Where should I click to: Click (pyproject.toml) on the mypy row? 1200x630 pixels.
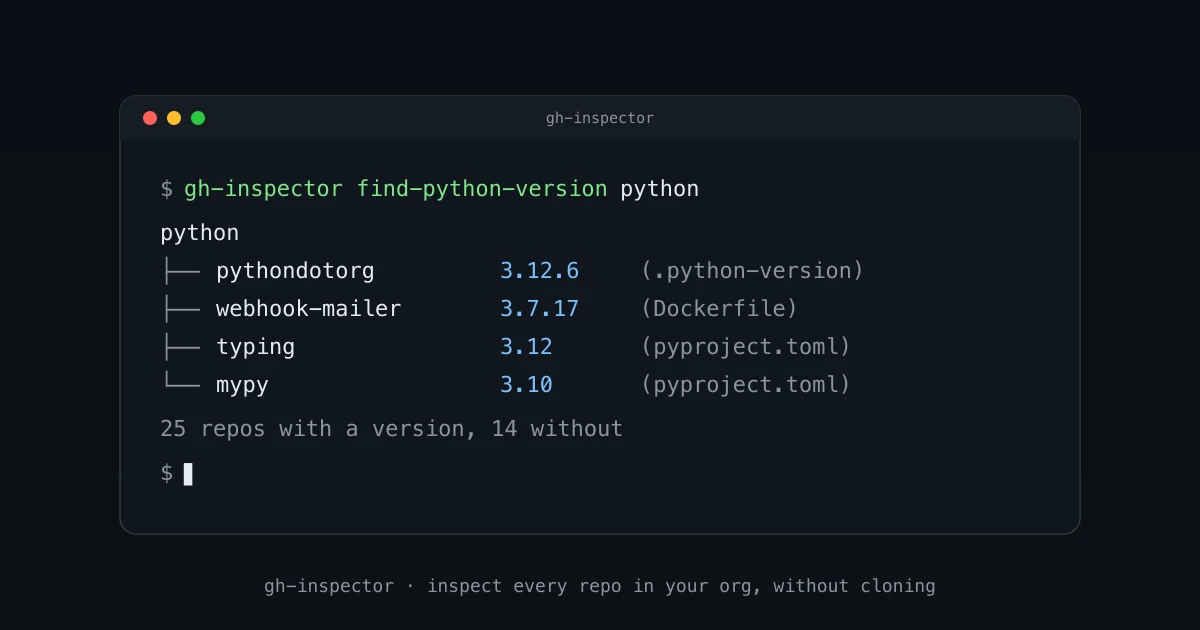(x=746, y=385)
